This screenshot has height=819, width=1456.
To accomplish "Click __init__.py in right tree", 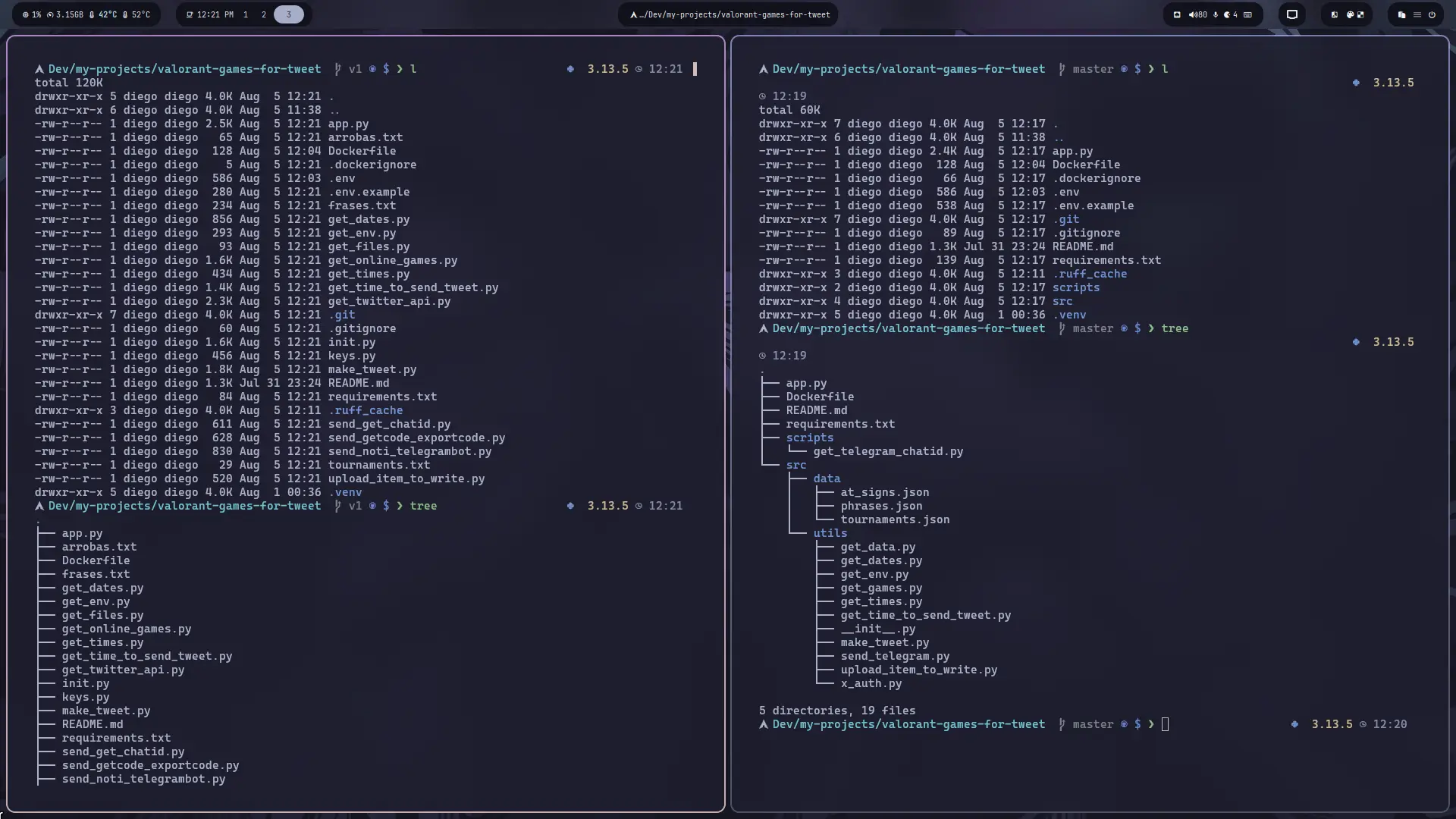I will 878,629.
